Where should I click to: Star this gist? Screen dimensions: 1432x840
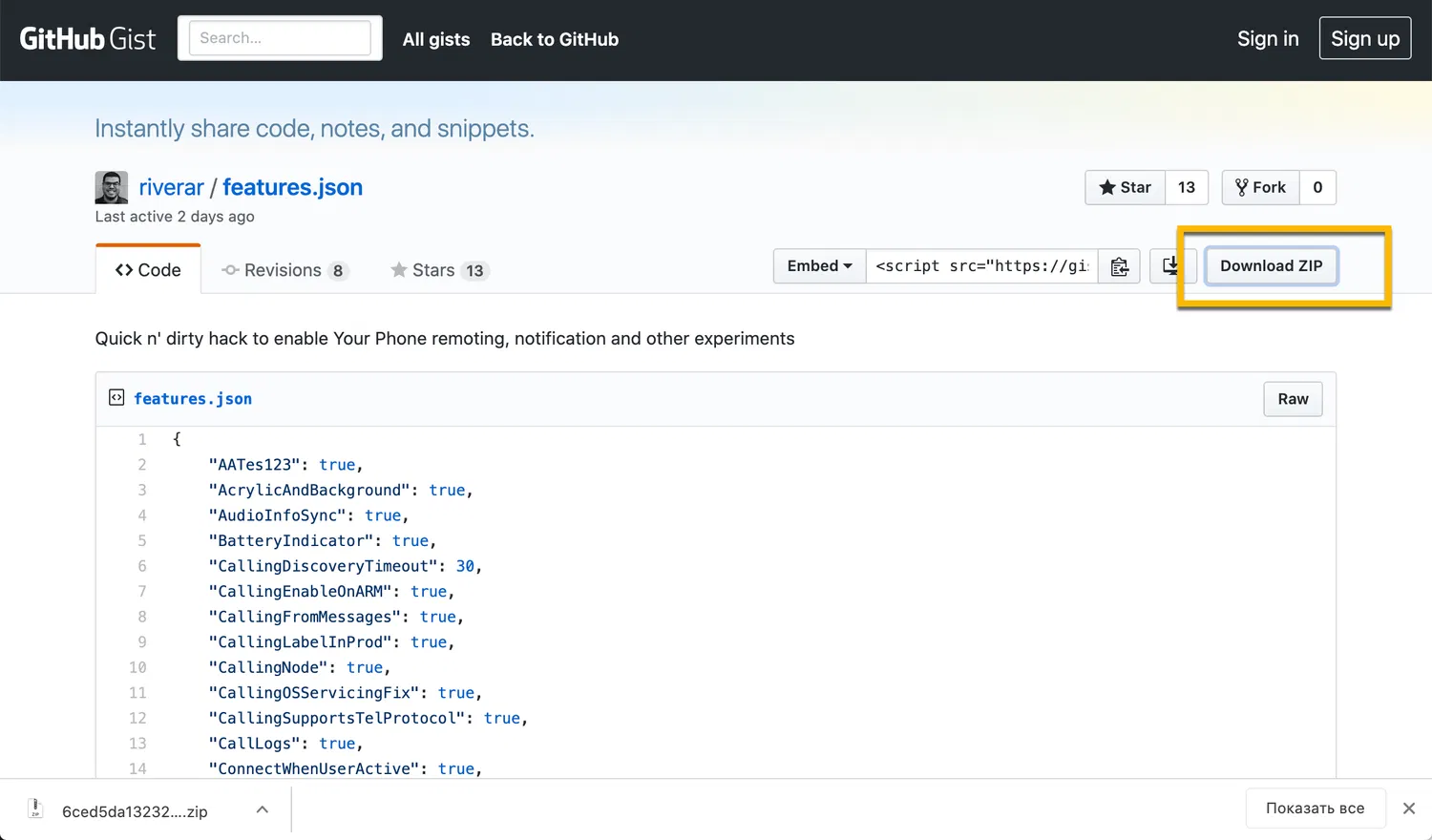pos(1126,187)
